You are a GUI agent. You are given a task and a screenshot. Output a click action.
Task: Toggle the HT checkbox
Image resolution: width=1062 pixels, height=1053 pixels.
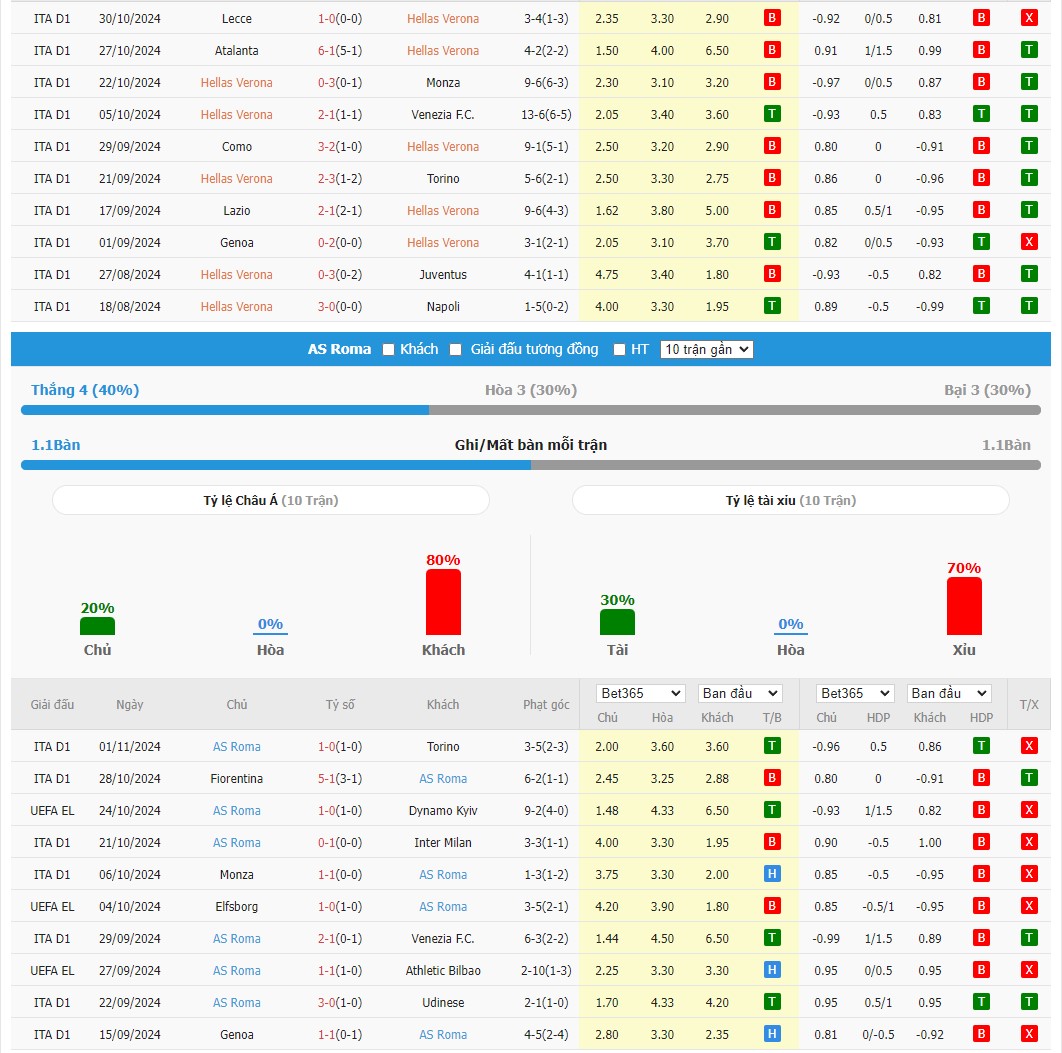coord(619,349)
